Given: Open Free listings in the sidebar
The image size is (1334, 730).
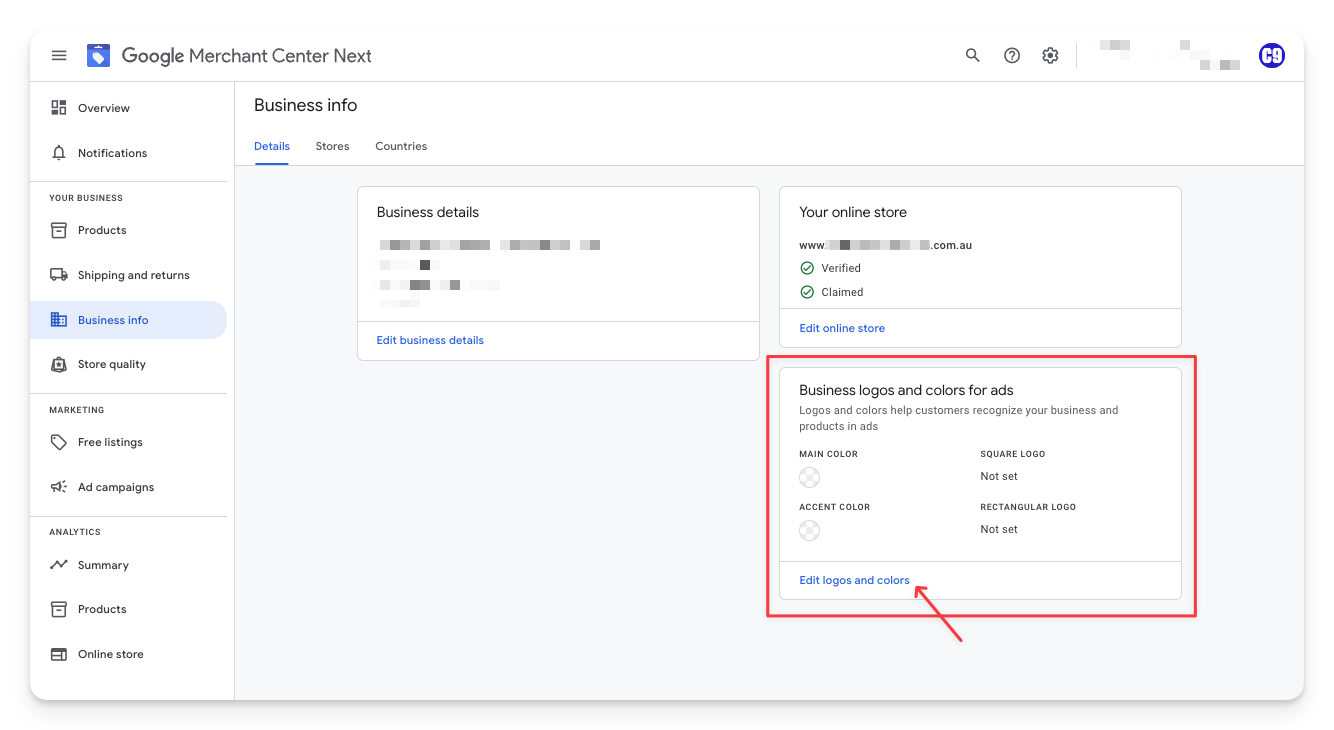Looking at the screenshot, I should pos(110,442).
